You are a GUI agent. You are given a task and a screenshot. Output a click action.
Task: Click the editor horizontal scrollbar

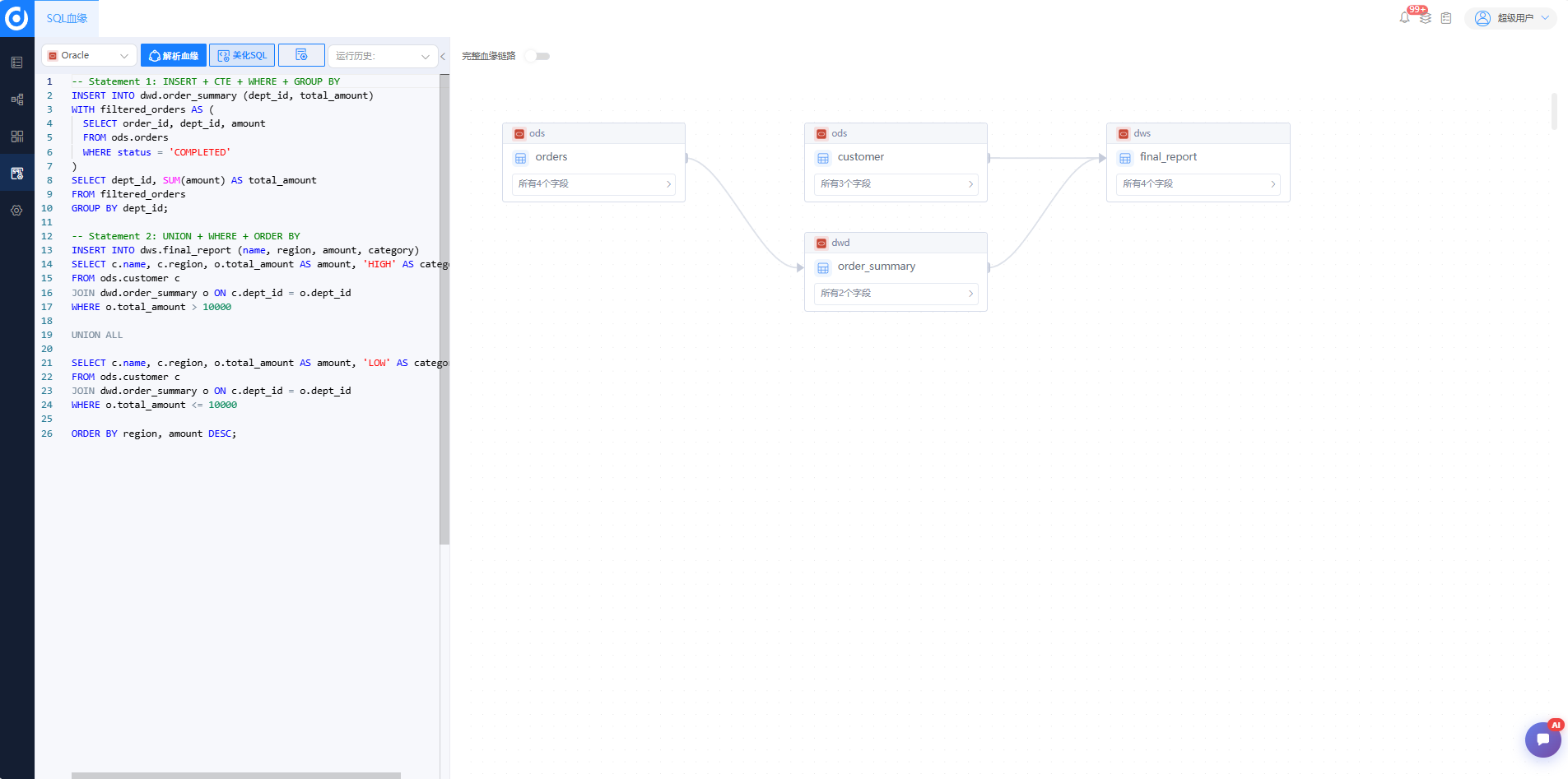[236, 775]
